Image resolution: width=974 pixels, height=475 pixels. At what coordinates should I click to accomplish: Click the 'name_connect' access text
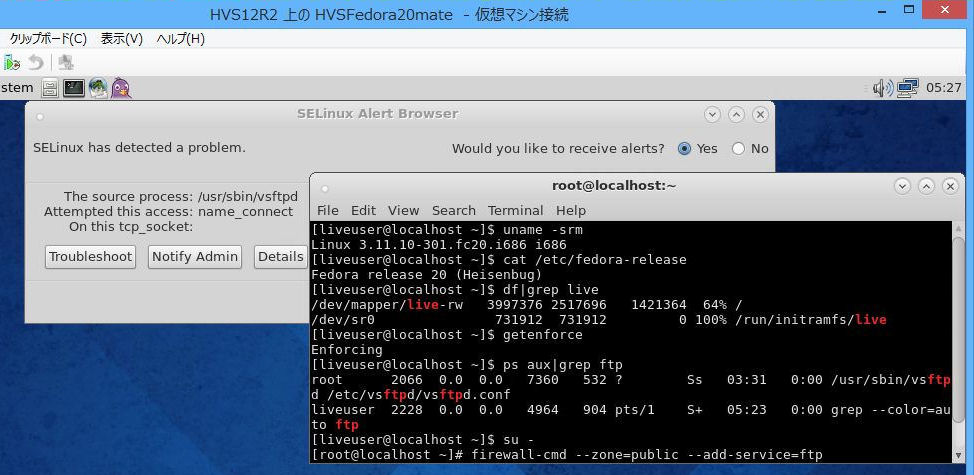[245, 212]
